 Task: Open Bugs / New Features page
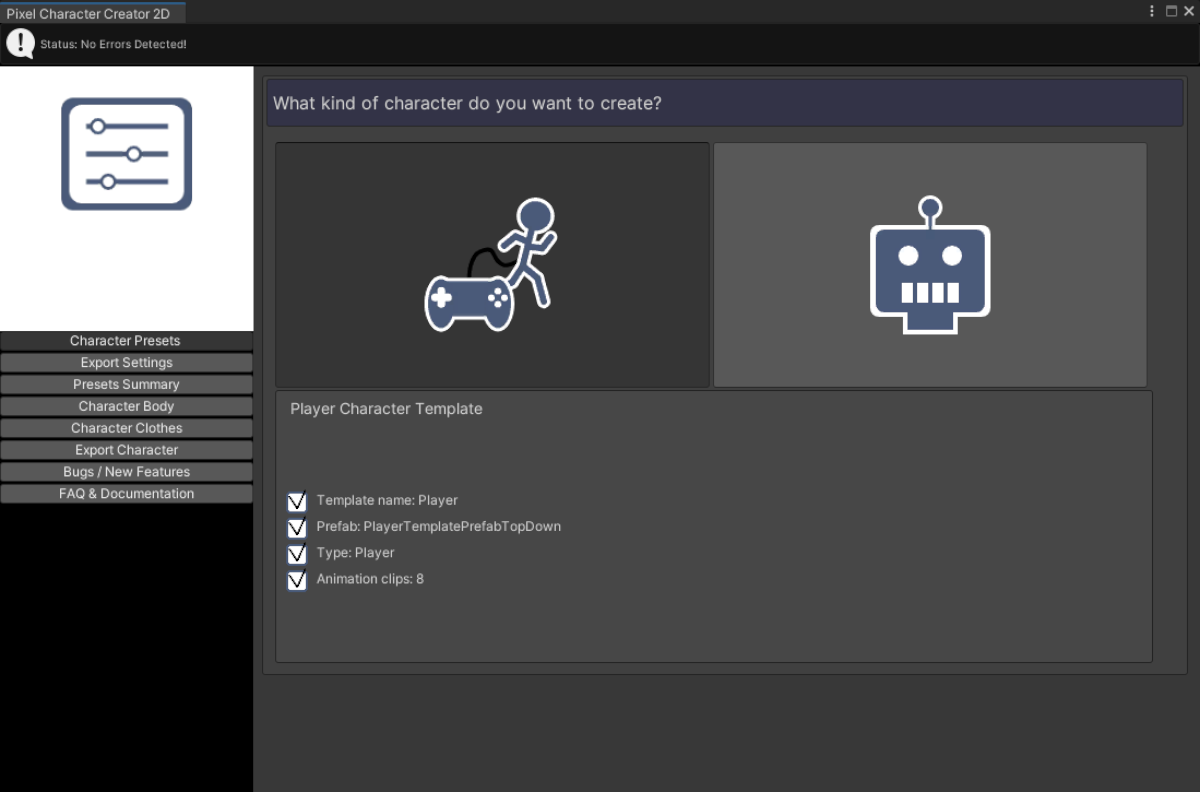126,472
